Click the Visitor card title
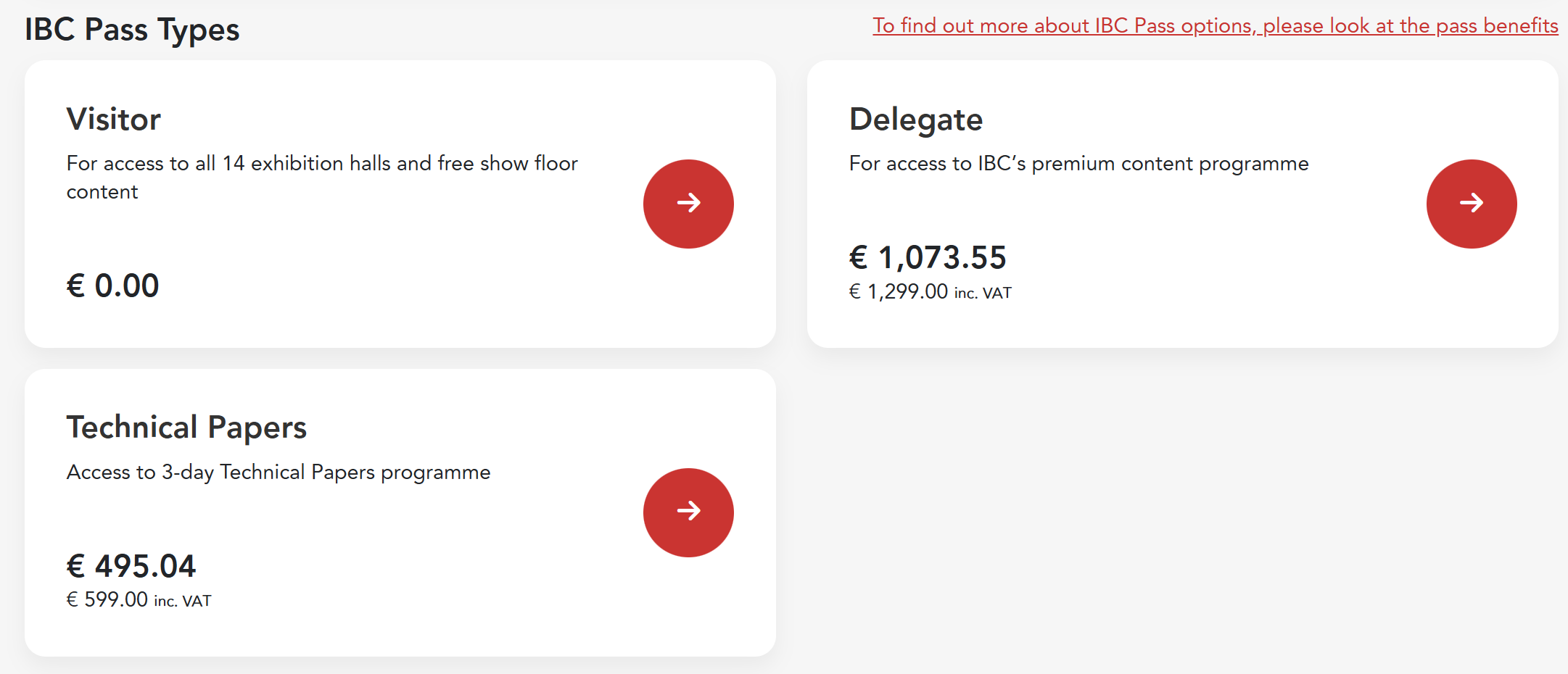This screenshot has height=674, width=1568. [x=113, y=119]
